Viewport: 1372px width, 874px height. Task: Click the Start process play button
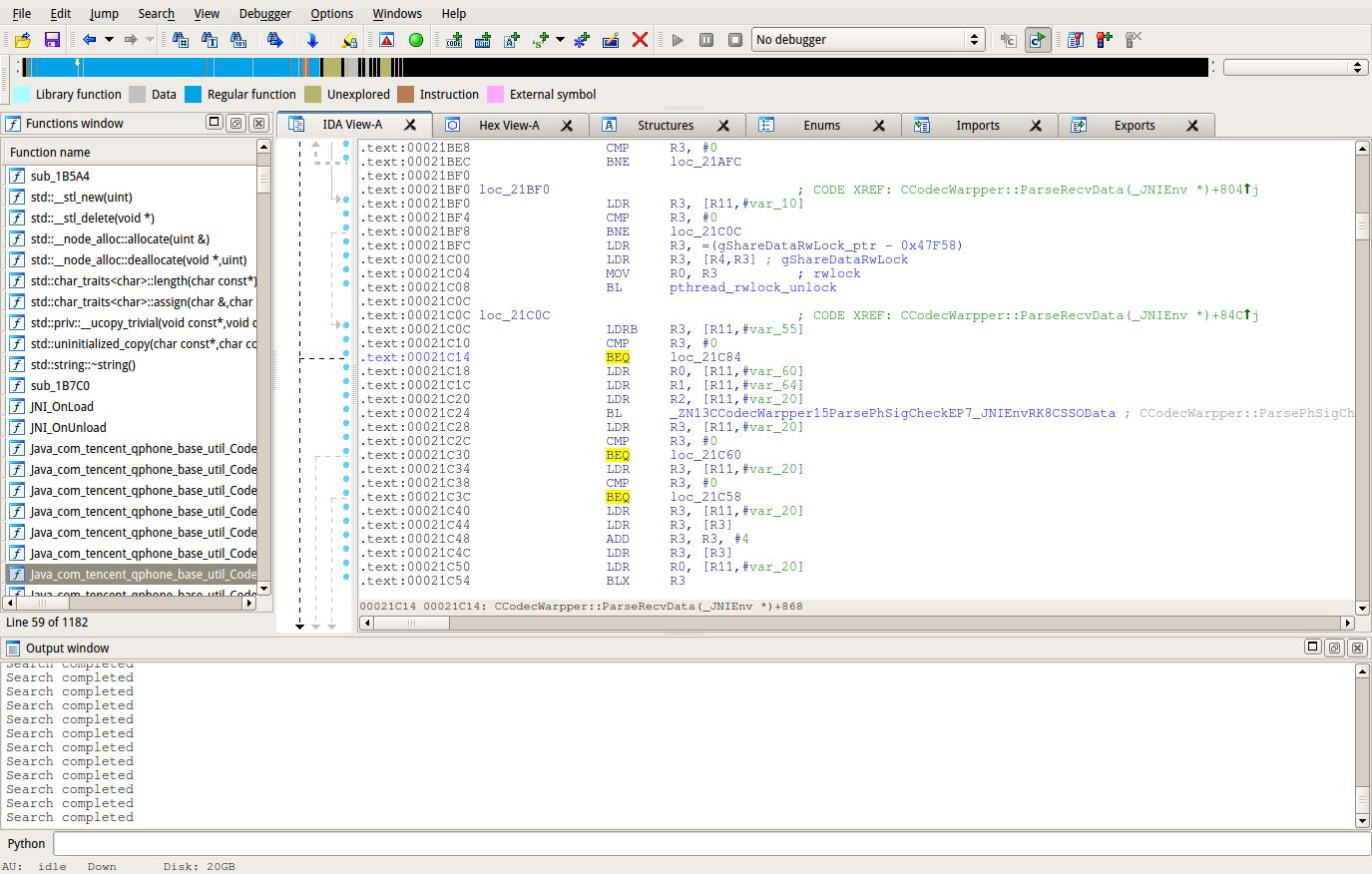[678, 40]
